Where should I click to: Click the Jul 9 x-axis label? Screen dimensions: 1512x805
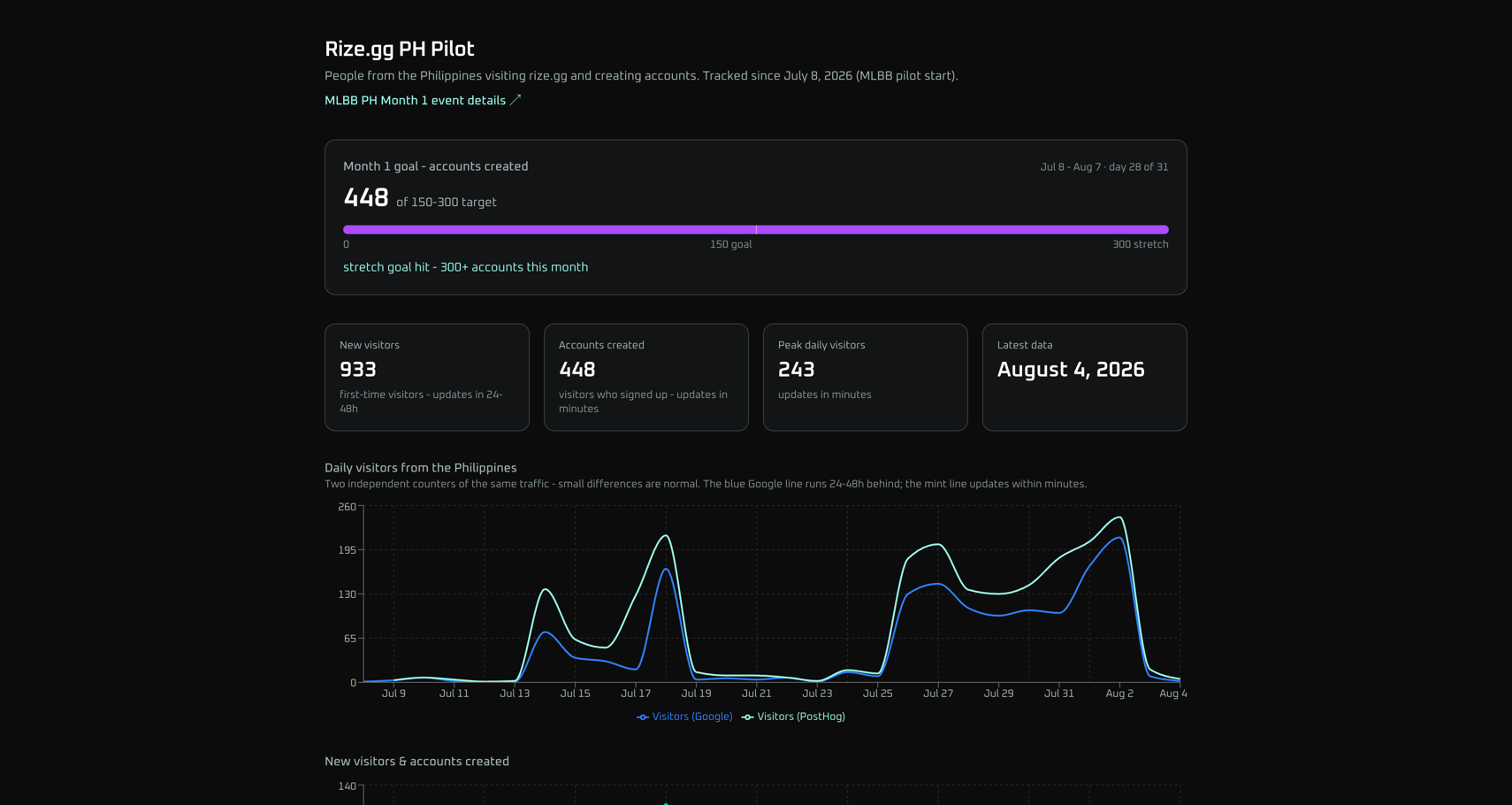point(393,694)
